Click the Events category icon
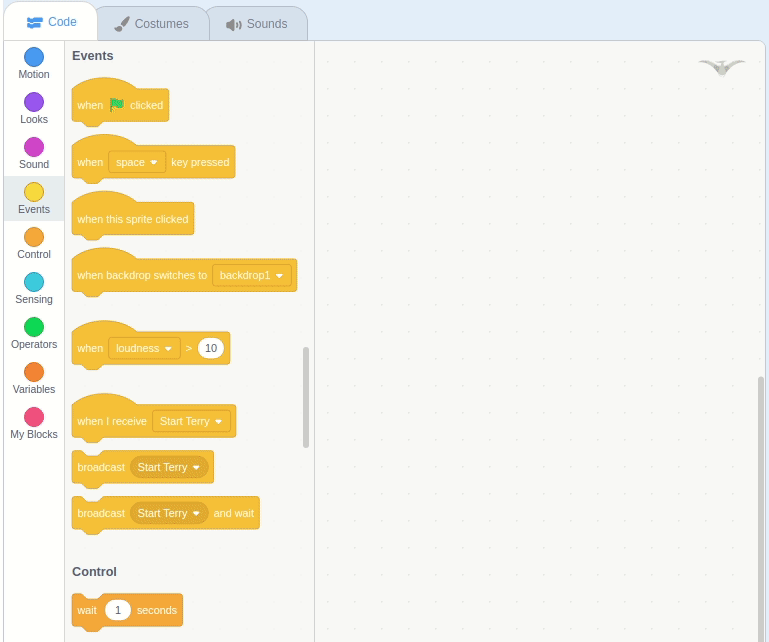This screenshot has height=642, width=769. click(x=34, y=192)
